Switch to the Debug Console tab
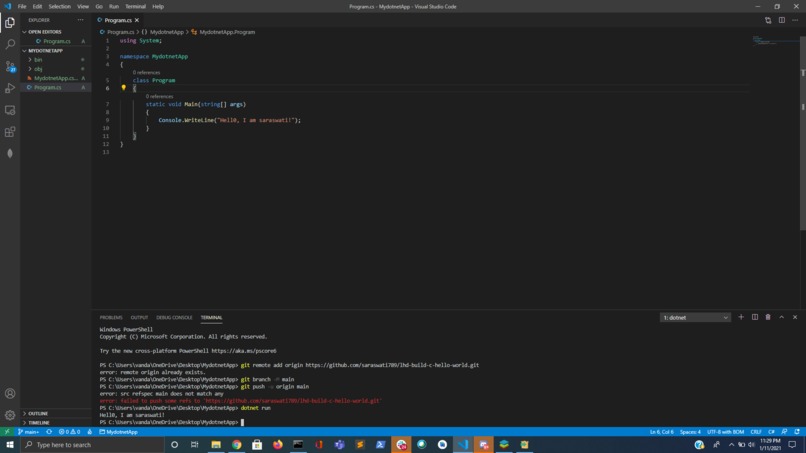 [x=174, y=318]
